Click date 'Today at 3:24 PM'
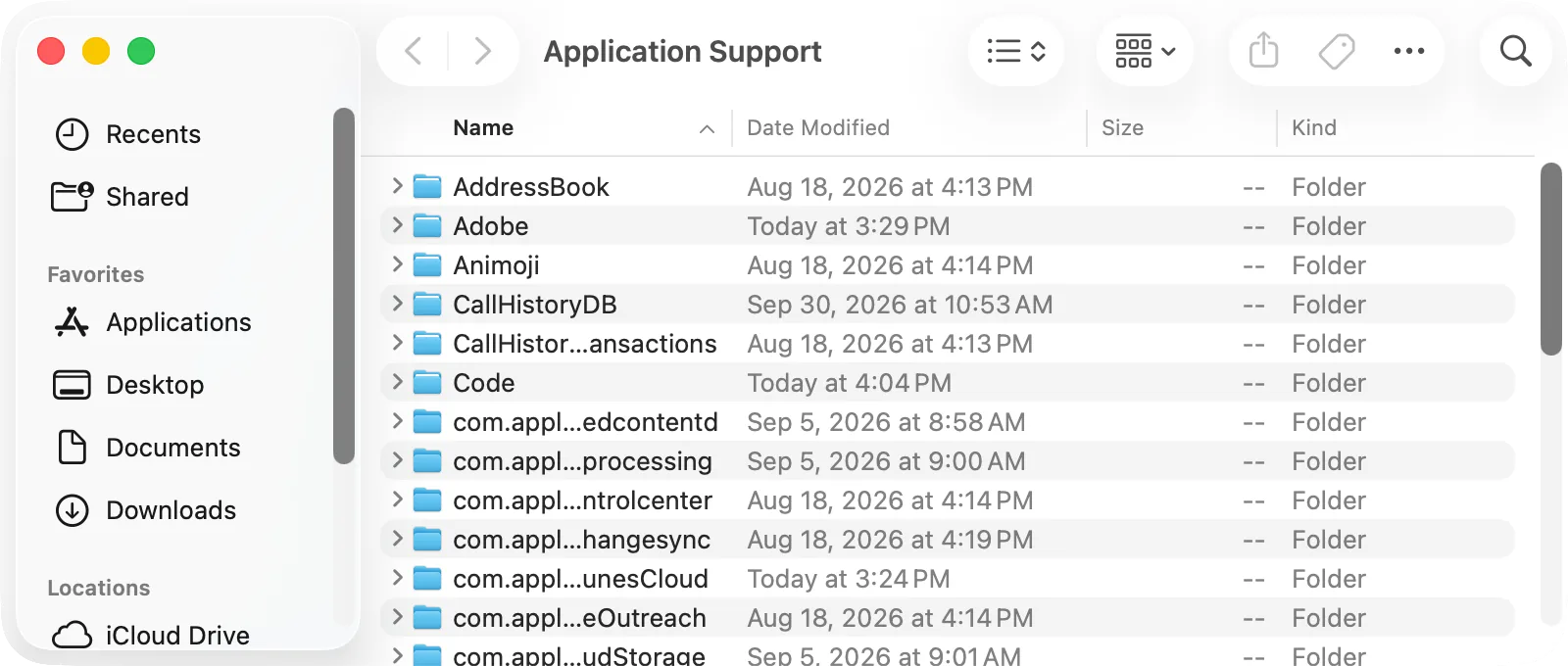This screenshot has height=666, width=1568. tap(849, 579)
